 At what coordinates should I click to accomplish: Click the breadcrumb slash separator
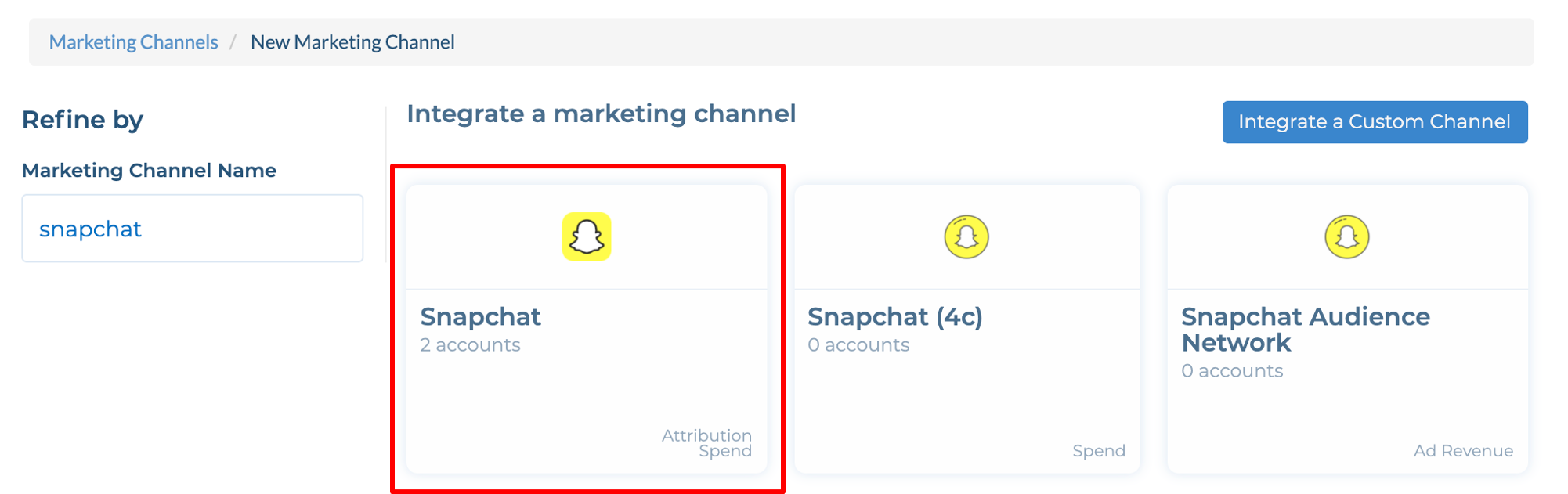click(233, 42)
